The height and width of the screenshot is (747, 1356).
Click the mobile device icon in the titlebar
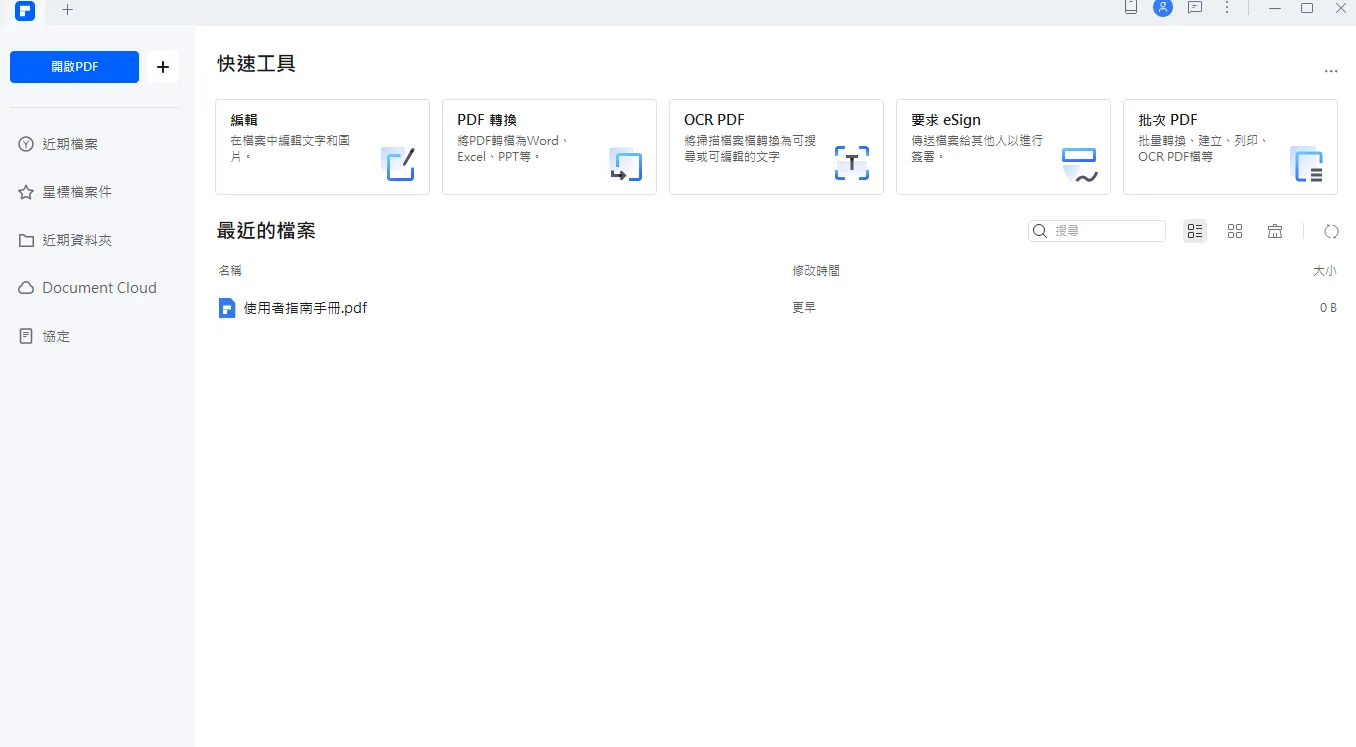coord(1130,9)
